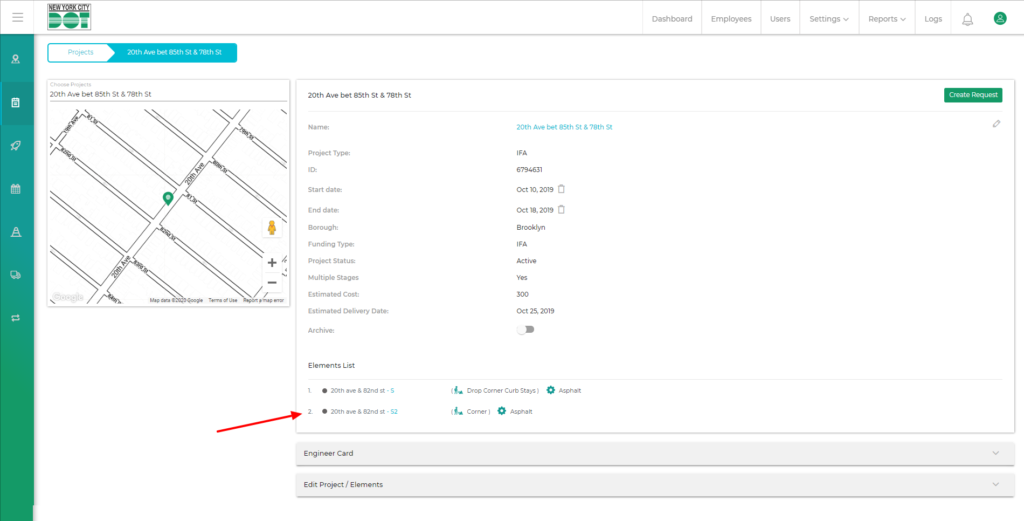Click calendar icon next to End date
Screen dimensions: 1024x521
pyautogui.click(x=561, y=210)
